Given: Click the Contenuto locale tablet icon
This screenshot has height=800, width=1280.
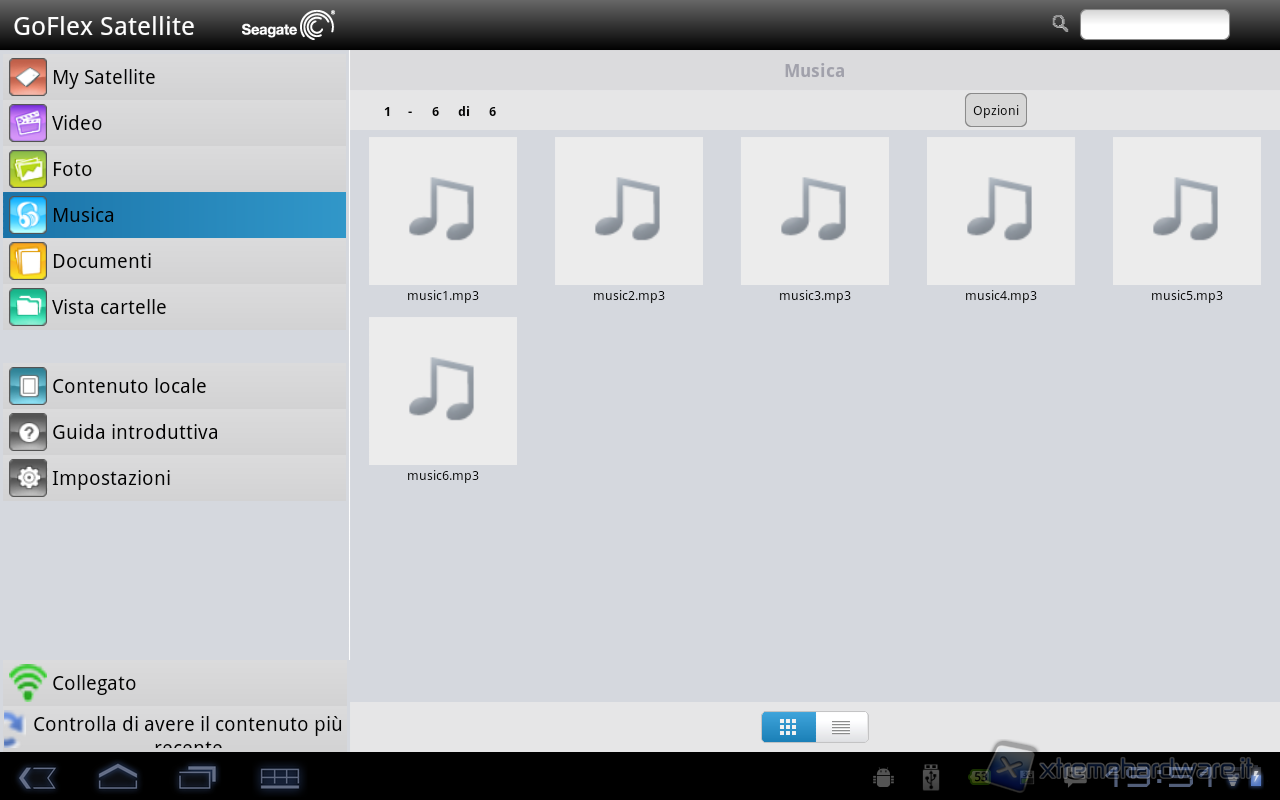Looking at the screenshot, I should pyautogui.click(x=28, y=386).
